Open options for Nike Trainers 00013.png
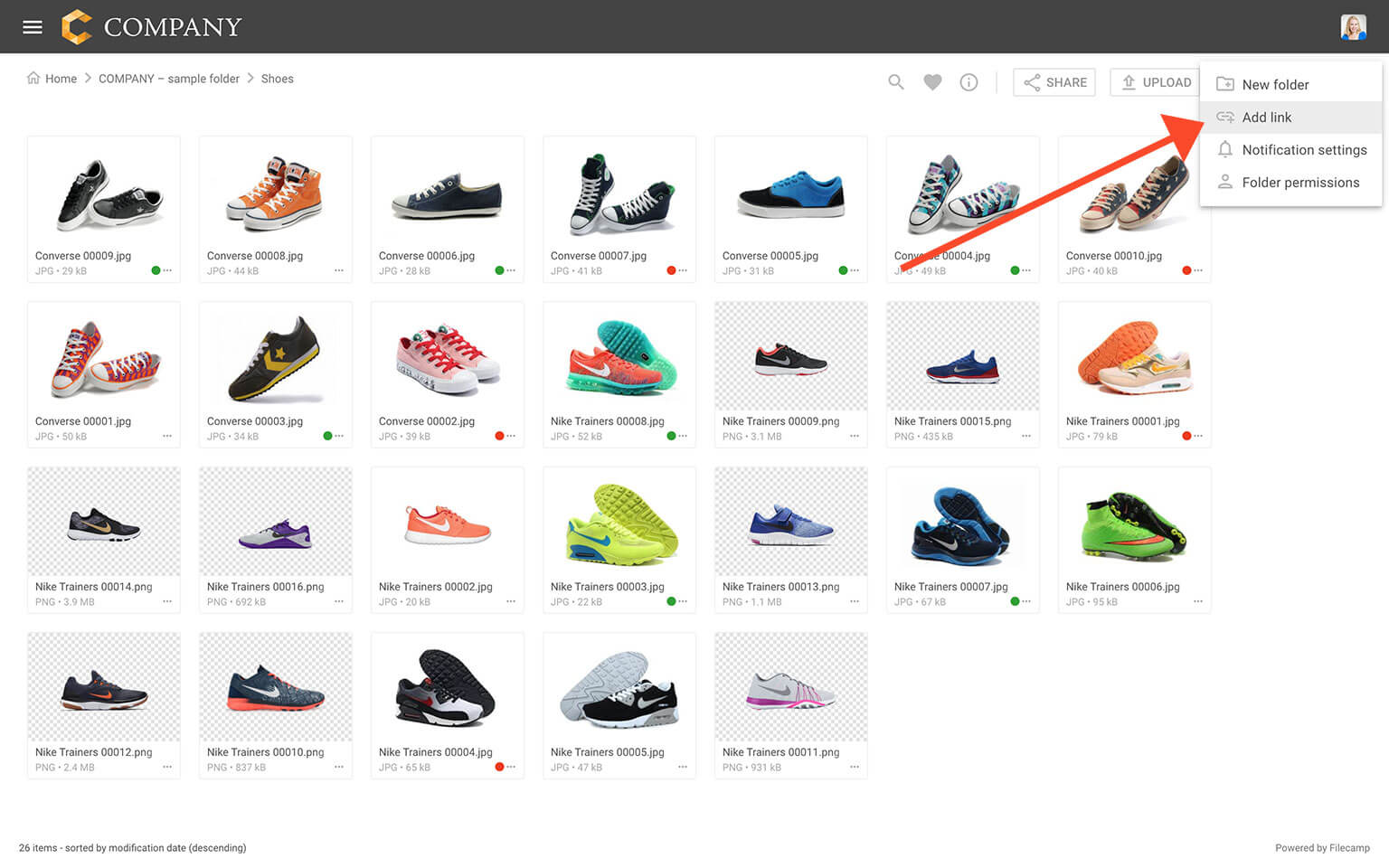1389x868 pixels. (855, 601)
